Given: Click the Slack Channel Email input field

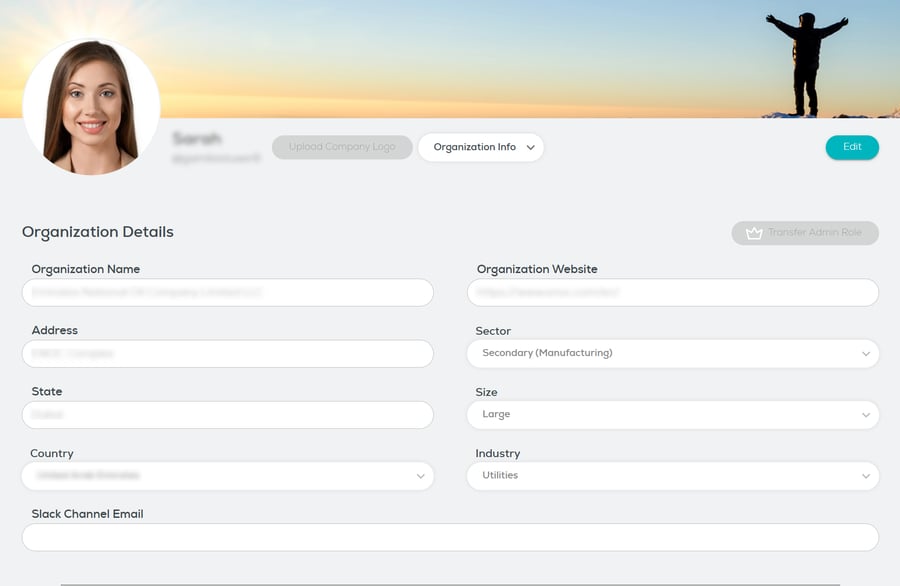Looking at the screenshot, I should click(450, 537).
